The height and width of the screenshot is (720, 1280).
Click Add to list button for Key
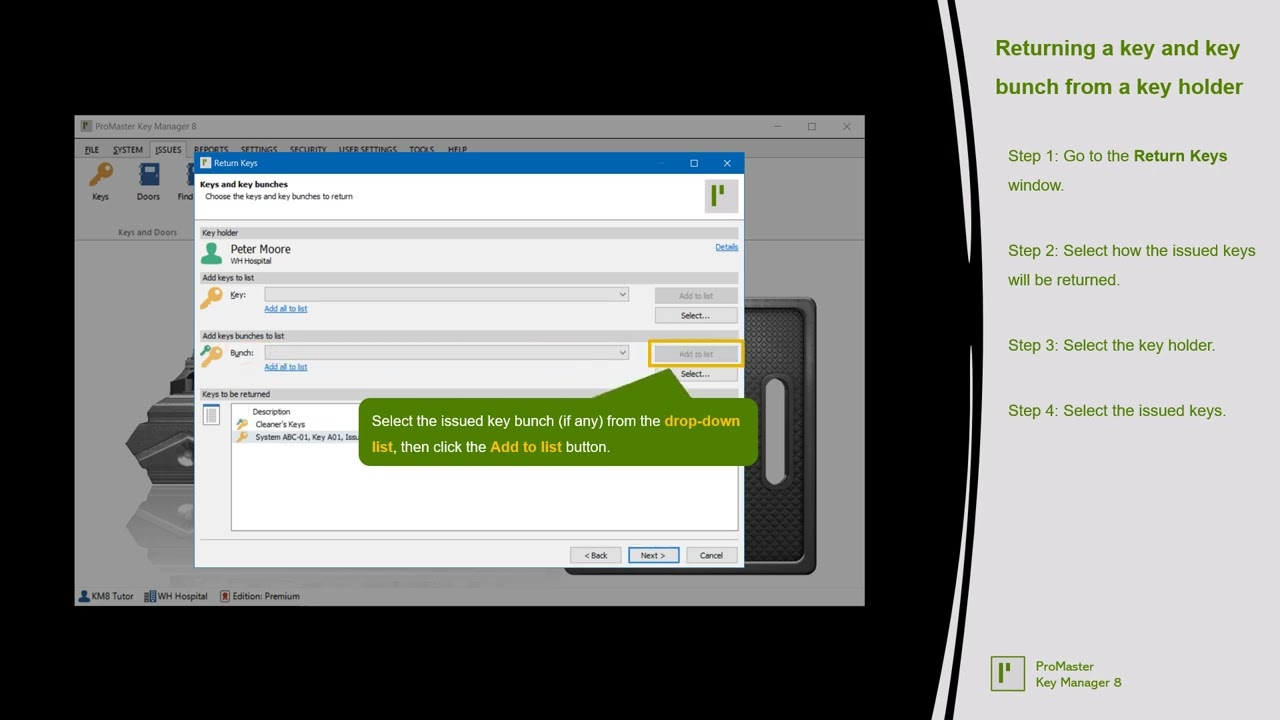tap(696, 296)
